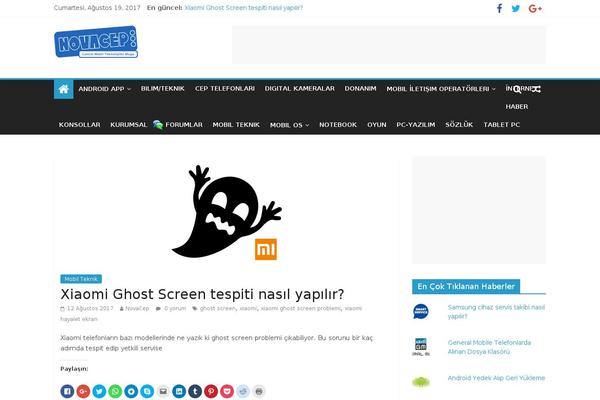Open the KONSOLLAR menu item
Screen dimensions: 600x400
point(80,125)
